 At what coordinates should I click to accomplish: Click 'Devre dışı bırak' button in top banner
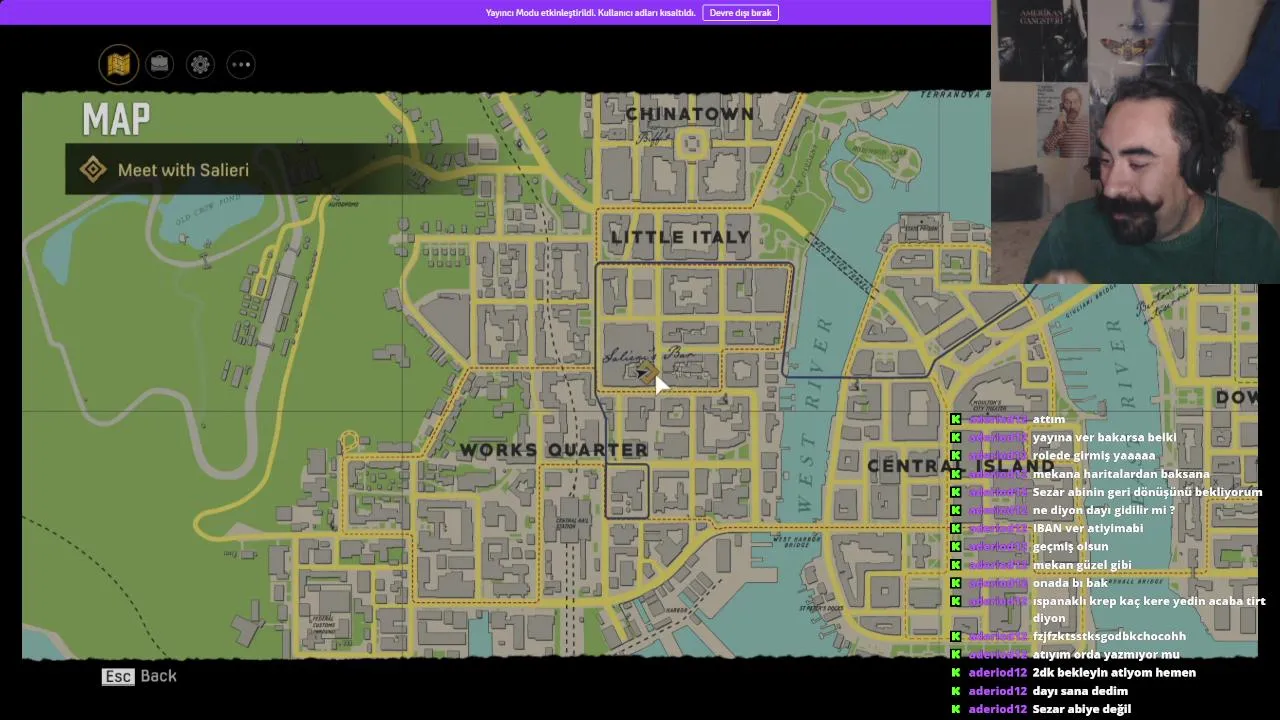pos(740,13)
